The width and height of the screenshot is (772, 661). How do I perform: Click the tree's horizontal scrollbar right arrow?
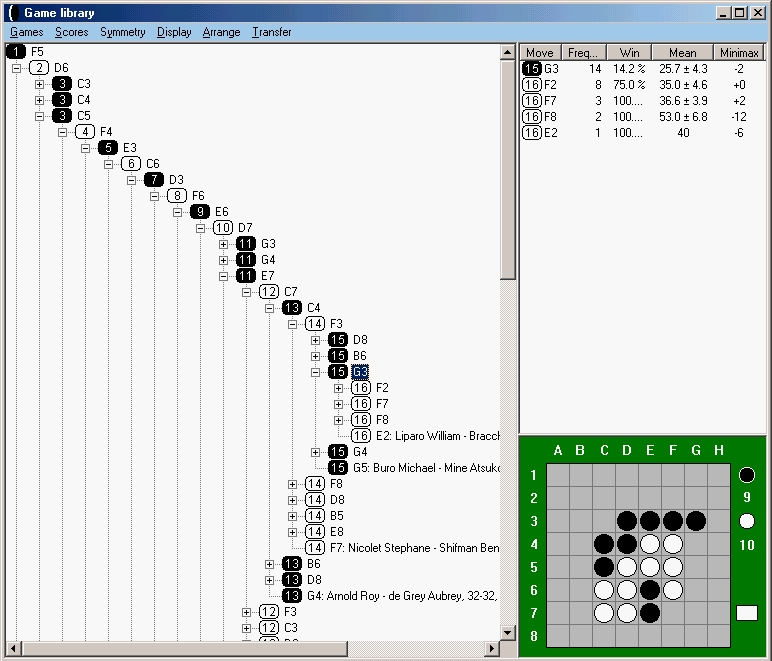click(491, 650)
